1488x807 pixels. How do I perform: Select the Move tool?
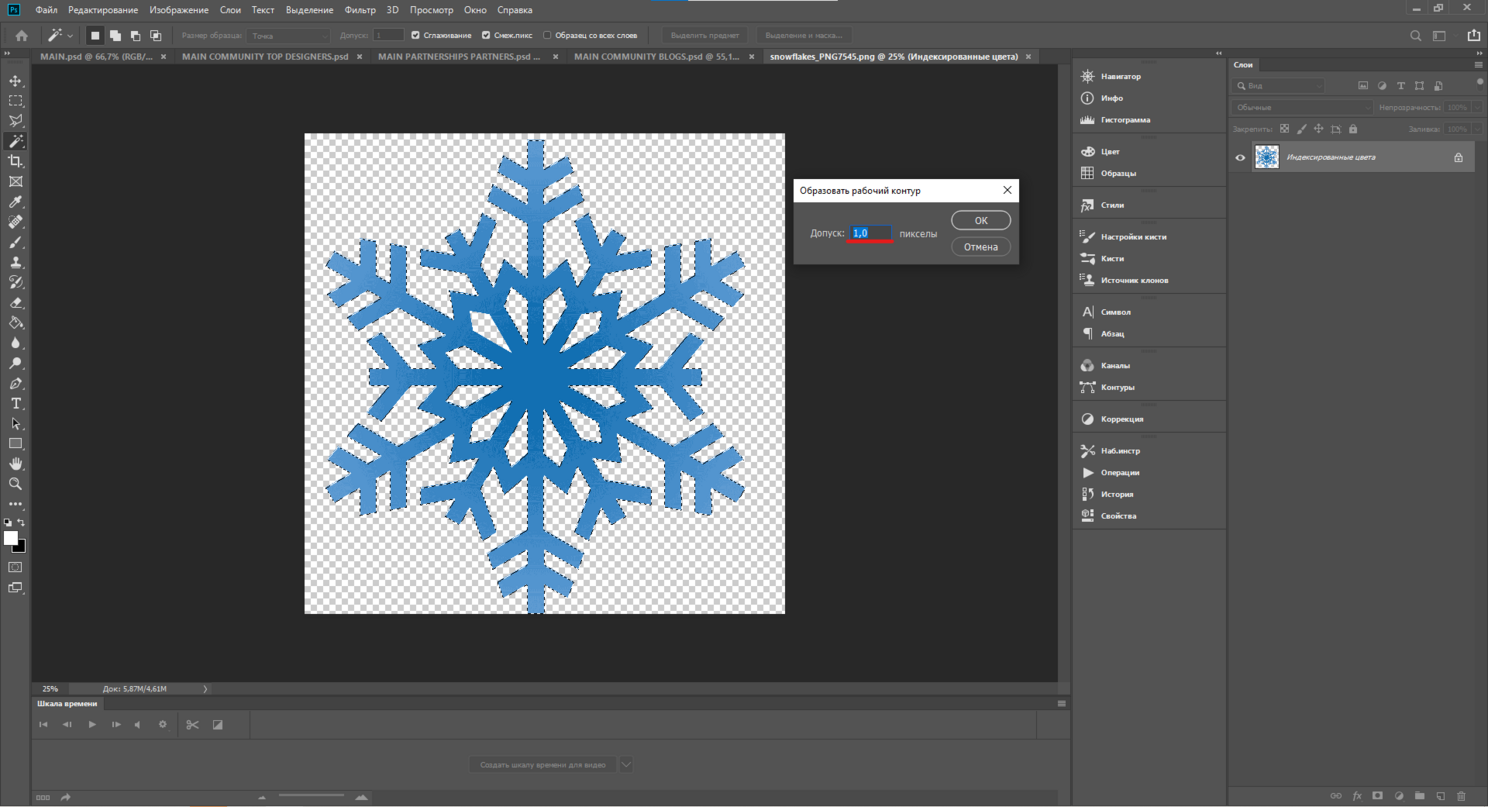(x=16, y=81)
